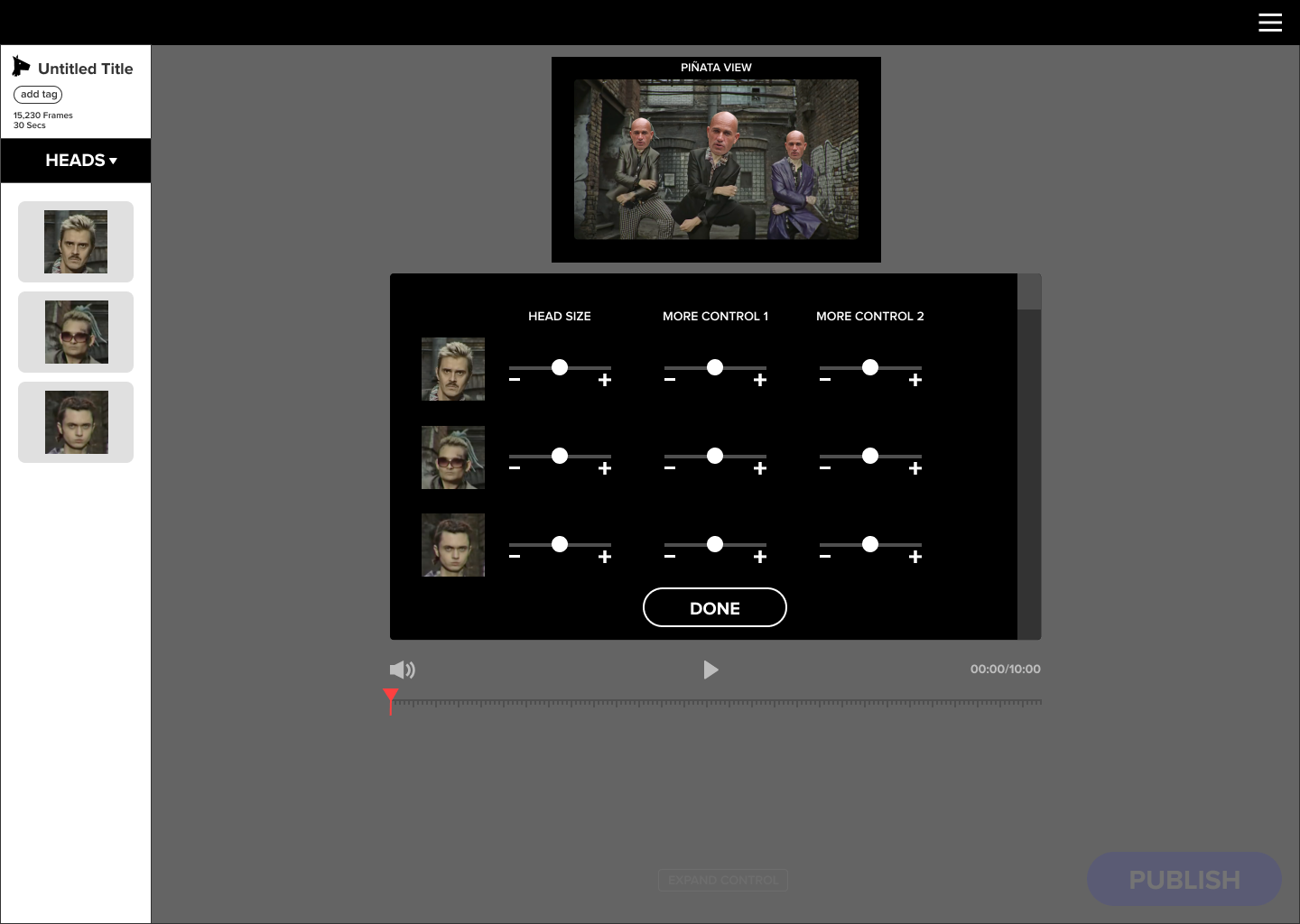Mute audio with the speaker icon
This screenshot has height=924, width=1300.
[403, 670]
